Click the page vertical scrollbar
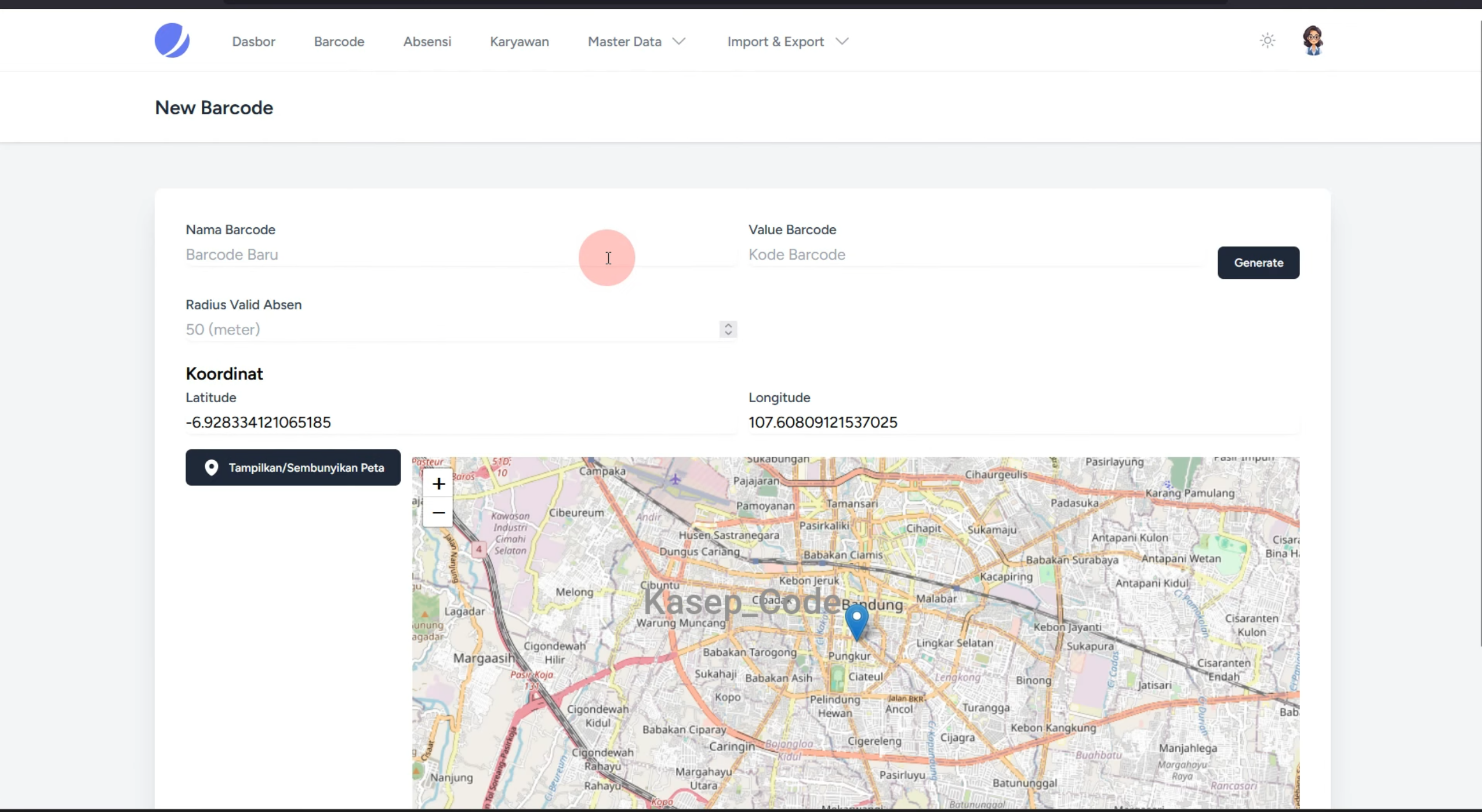The width and height of the screenshot is (1482, 812). (x=1479, y=333)
